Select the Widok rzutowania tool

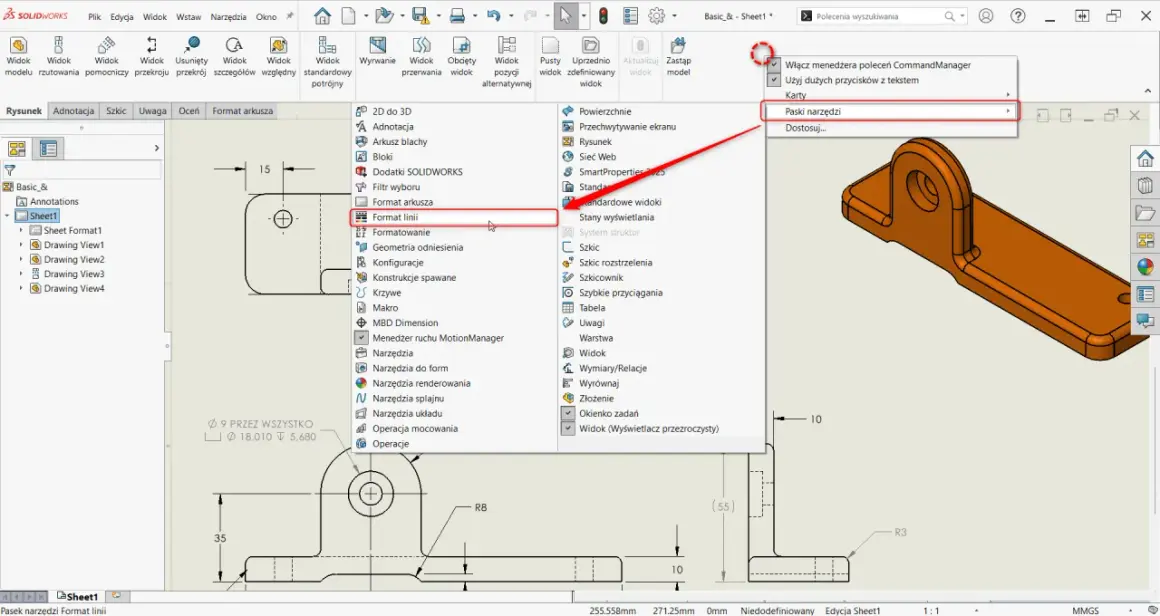pos(58,56)
